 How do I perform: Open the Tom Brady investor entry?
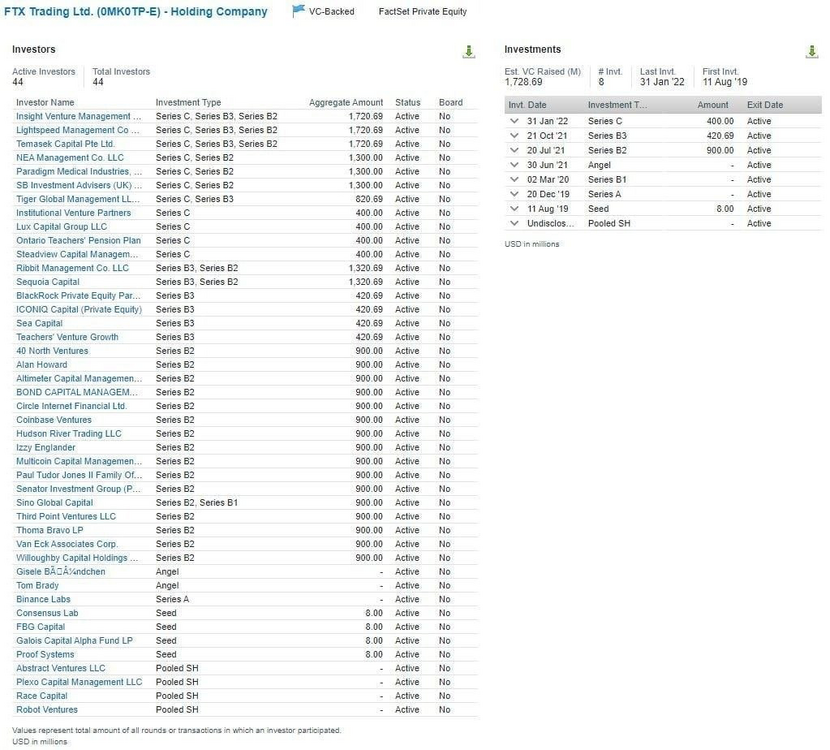coord(37,585)
